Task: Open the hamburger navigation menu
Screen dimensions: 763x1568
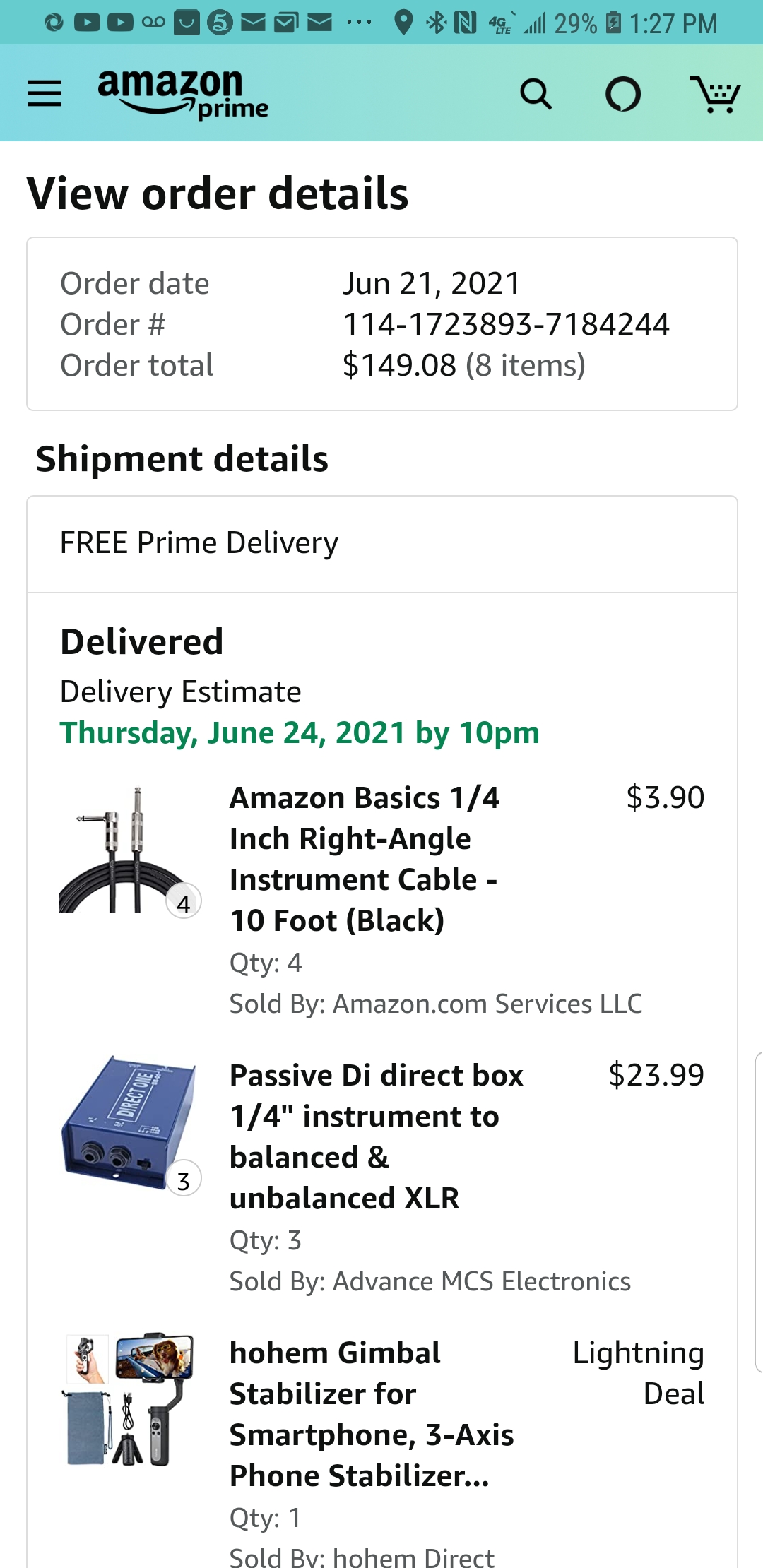Action: click(45, 93)
